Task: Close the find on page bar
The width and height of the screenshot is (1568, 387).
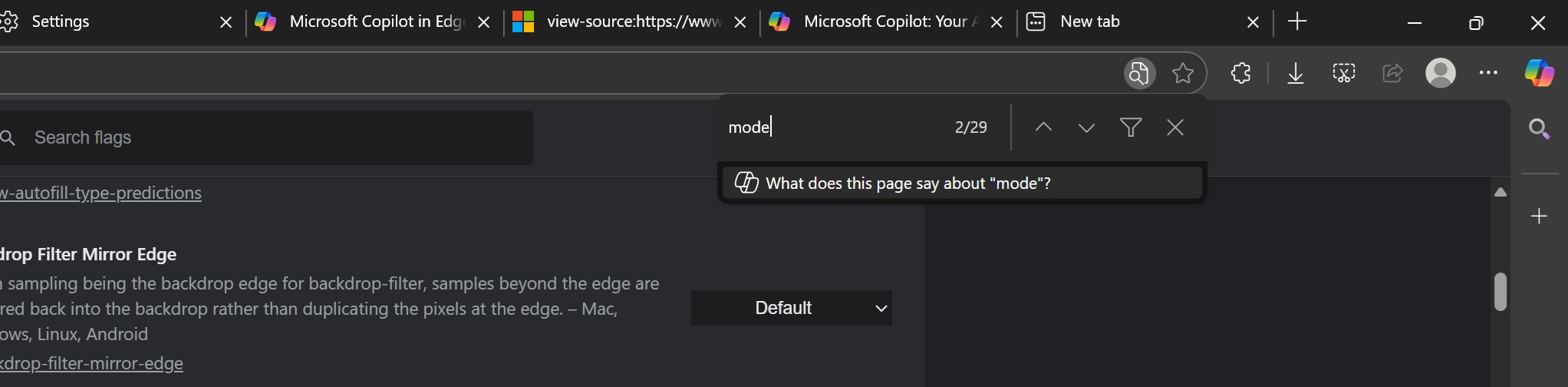Action: [1175, 127]
